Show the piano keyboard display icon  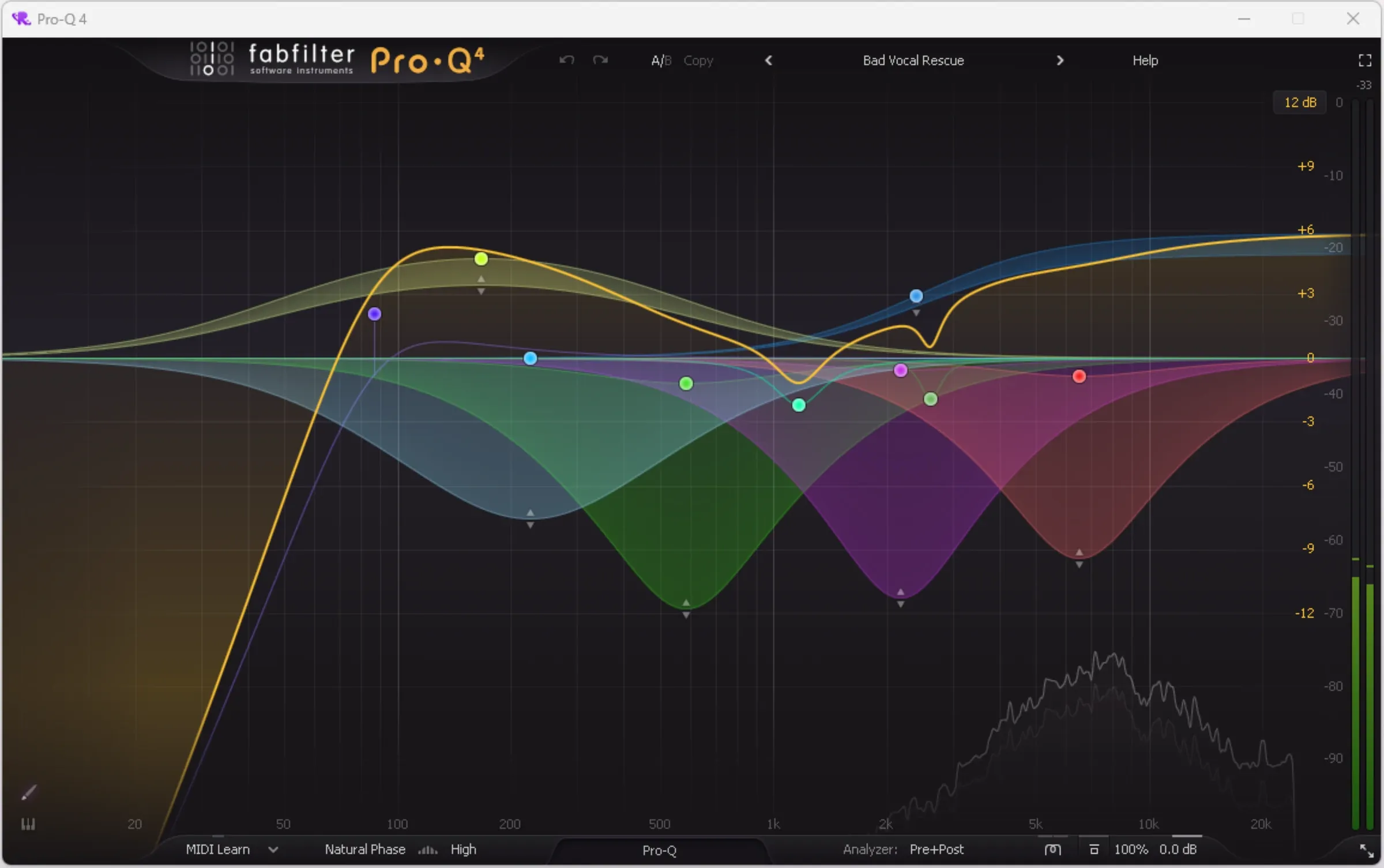pyautogui.click(x=28, y=824)
